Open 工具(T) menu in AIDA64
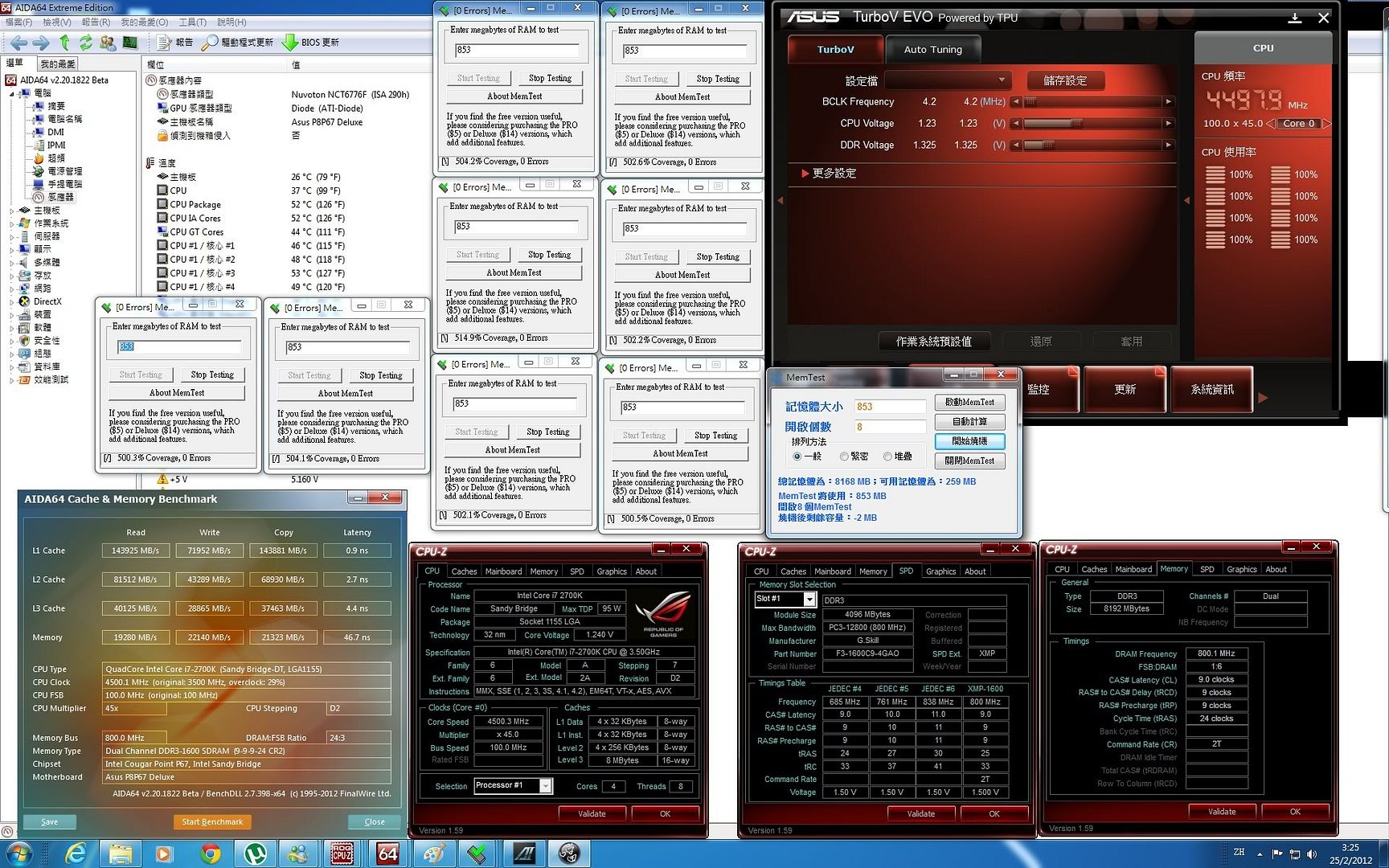Screen dimensions: 1389x868 pos(192,22)
